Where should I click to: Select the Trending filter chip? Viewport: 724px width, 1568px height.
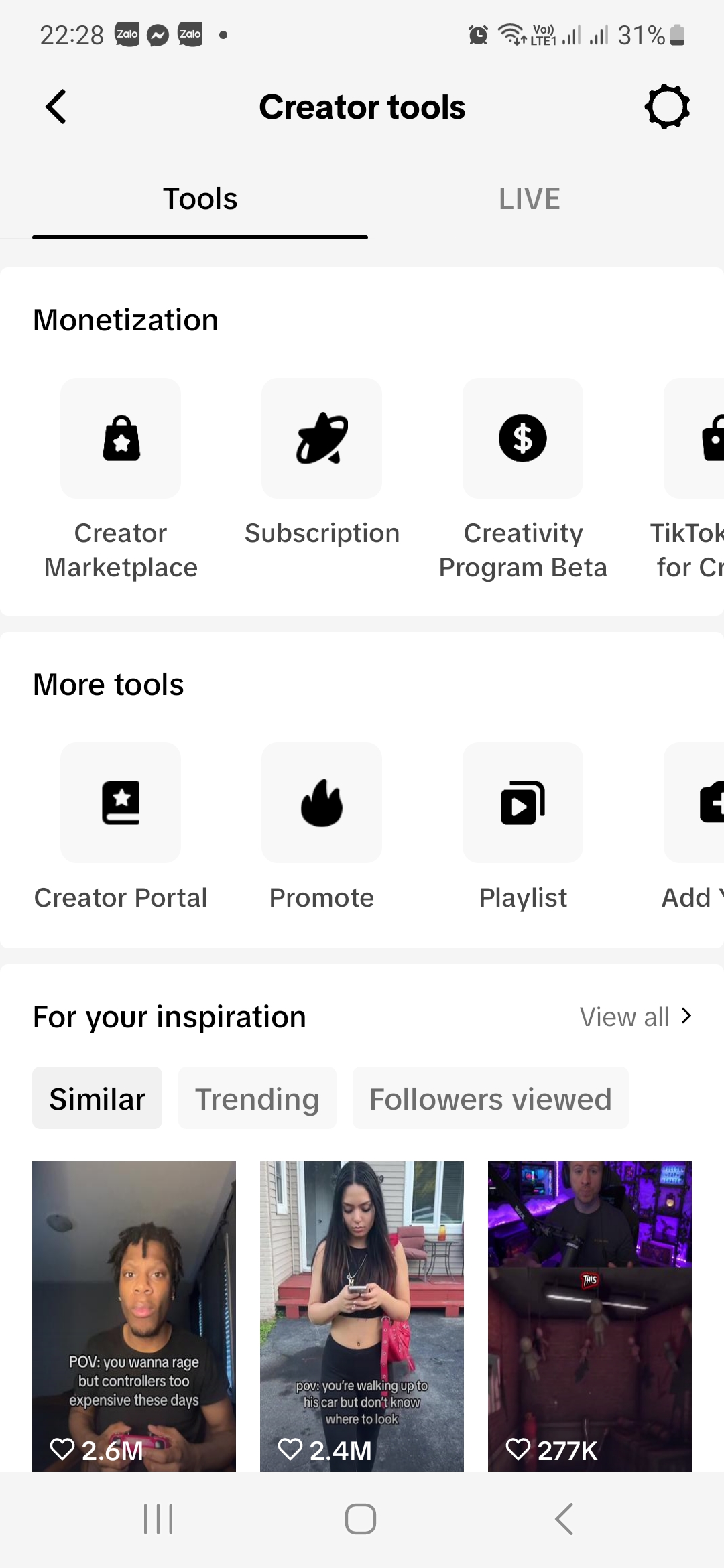257,1098
